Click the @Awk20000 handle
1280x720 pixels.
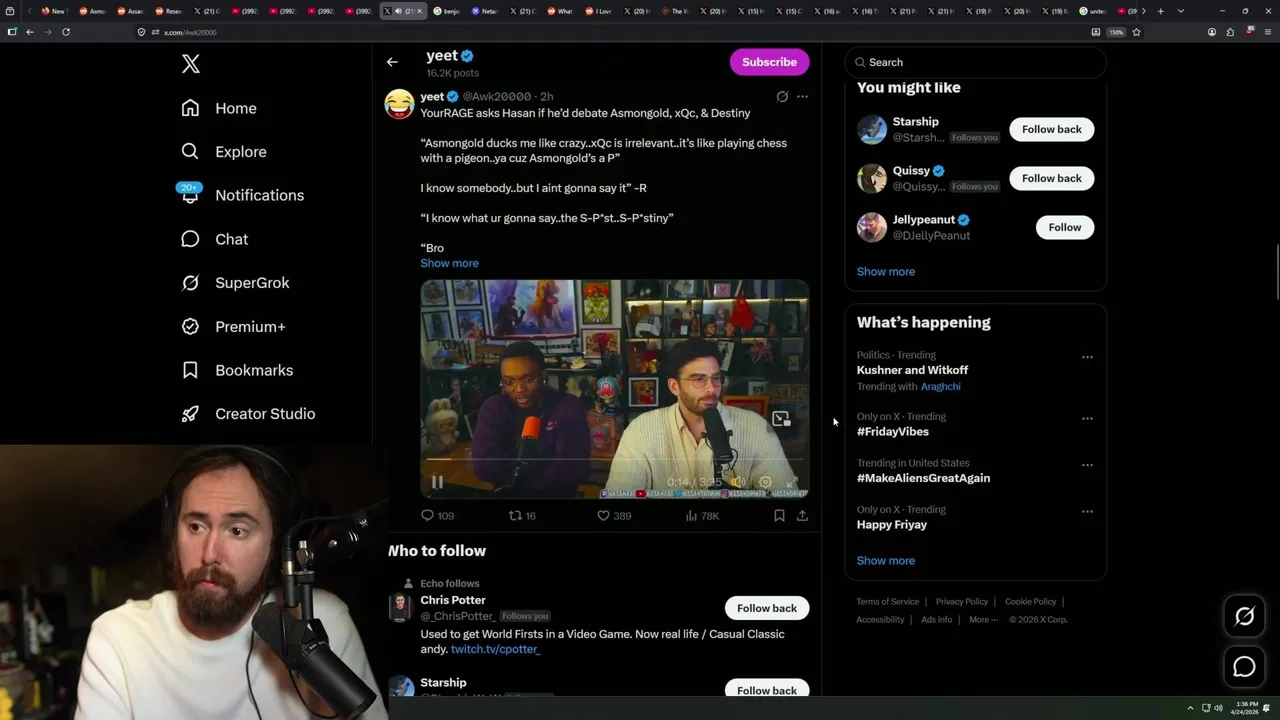point(496,97)
